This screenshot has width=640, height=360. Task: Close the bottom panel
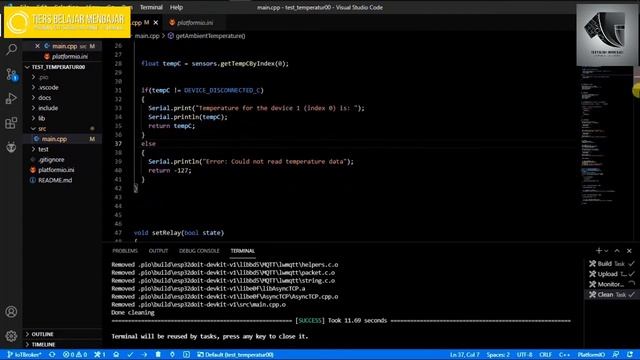click(629, 251)
